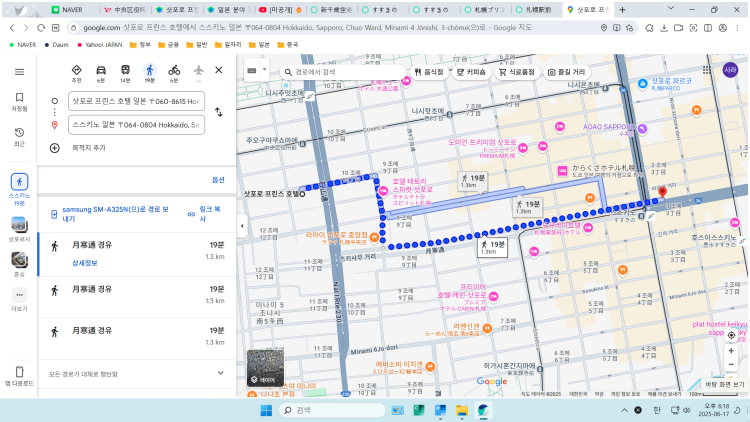Open the 정보 bookmarks folder
Viewport: 750px width, 422px height.
coord(140,44)
